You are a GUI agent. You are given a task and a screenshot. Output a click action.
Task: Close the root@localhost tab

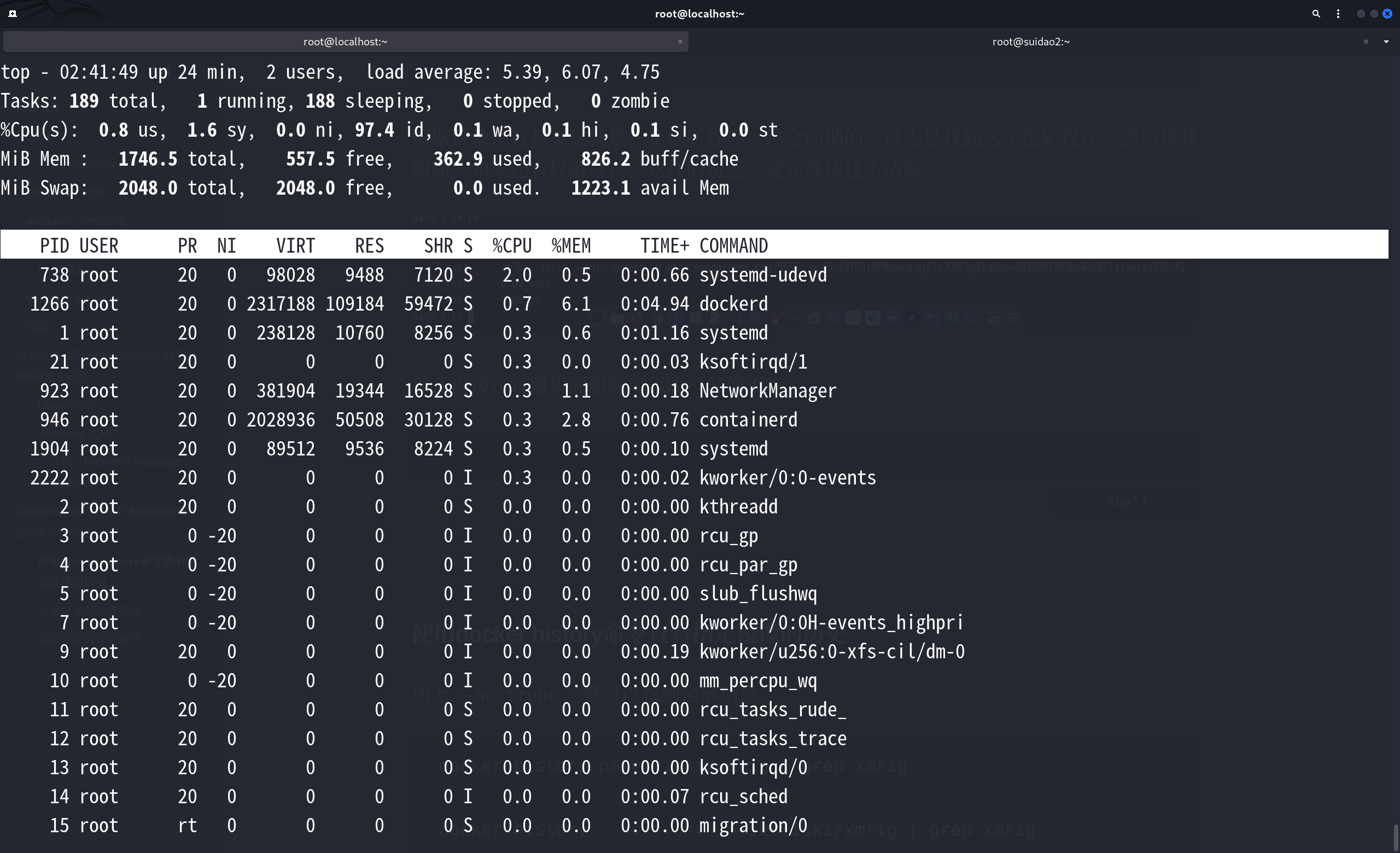click(680, 42)
